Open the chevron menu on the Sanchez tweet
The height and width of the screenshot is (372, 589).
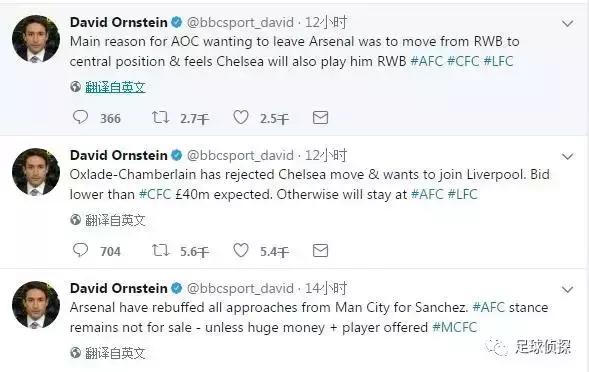point(567,289)
